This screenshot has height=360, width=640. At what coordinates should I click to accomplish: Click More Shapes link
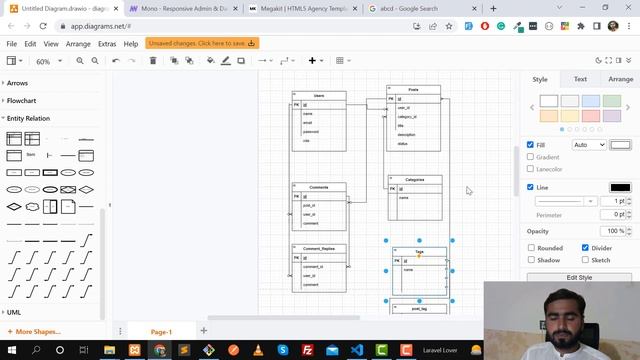[x=34, y=331]
